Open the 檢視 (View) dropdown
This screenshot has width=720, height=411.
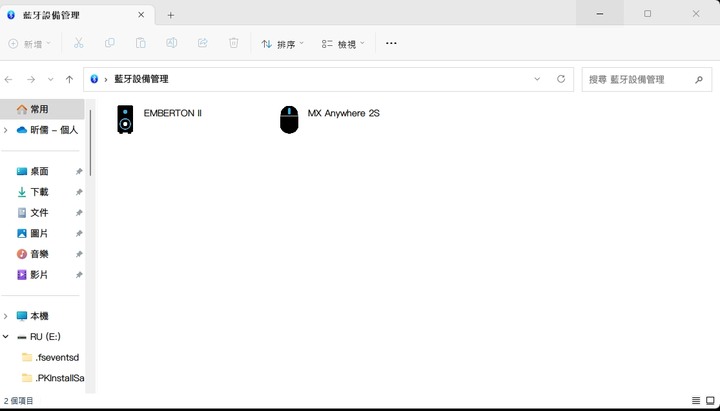pos(343,44)
